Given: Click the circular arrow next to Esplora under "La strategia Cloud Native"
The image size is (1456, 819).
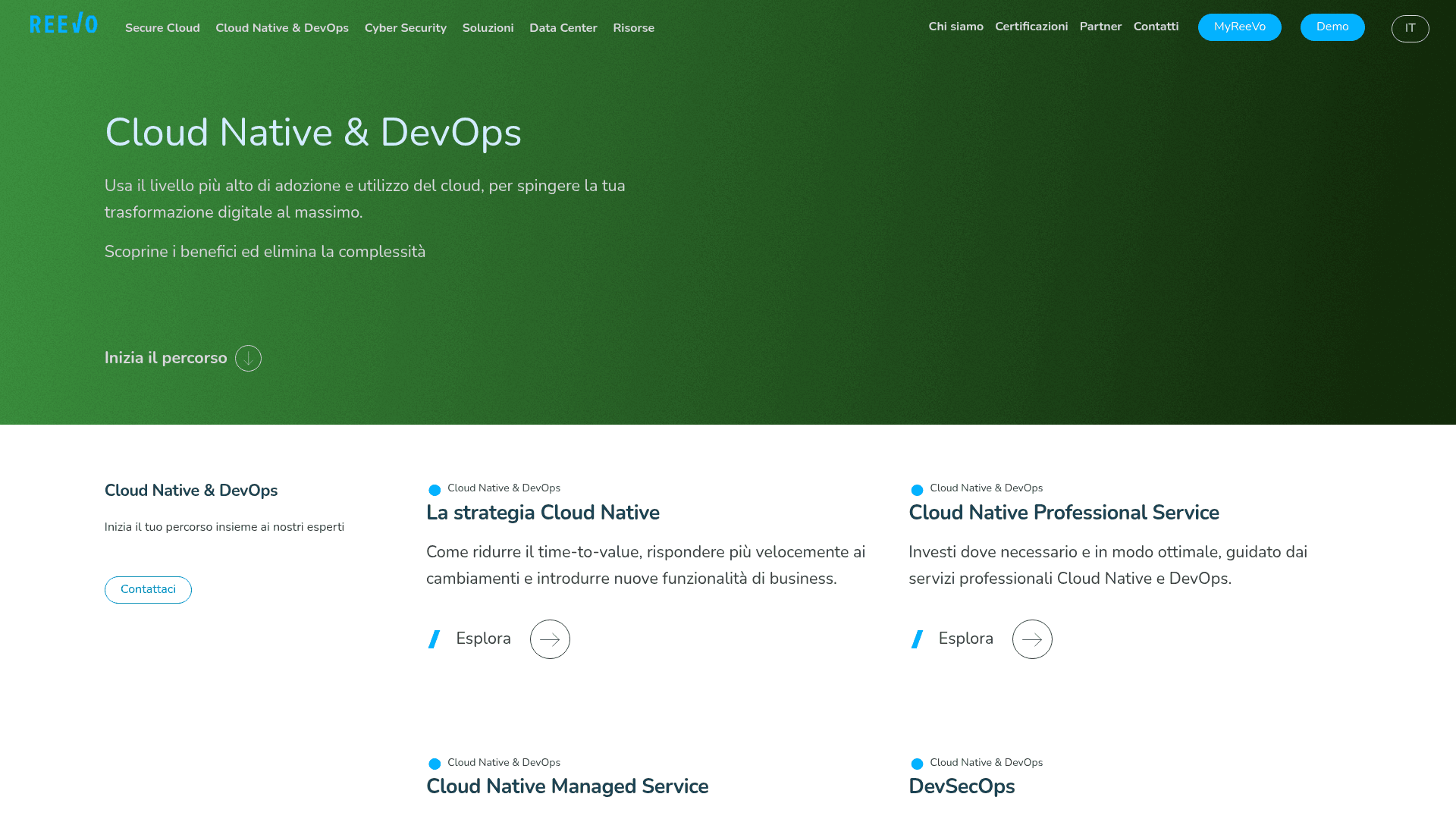Looking at the screenshot, I should (x=549, y=639).
